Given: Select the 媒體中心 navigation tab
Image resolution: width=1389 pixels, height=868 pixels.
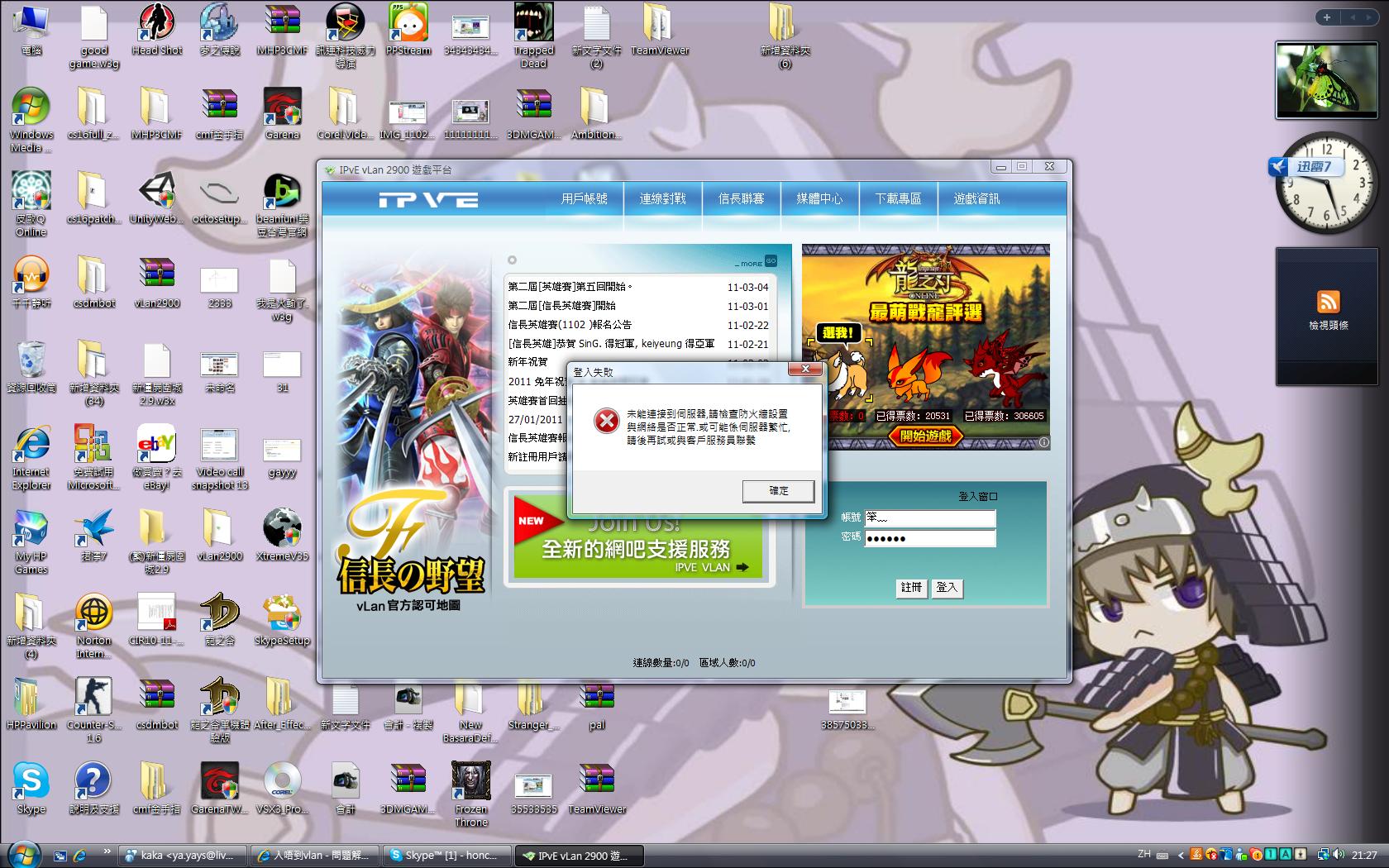Looking at the screenshot, I should click(x=819, y=199).
